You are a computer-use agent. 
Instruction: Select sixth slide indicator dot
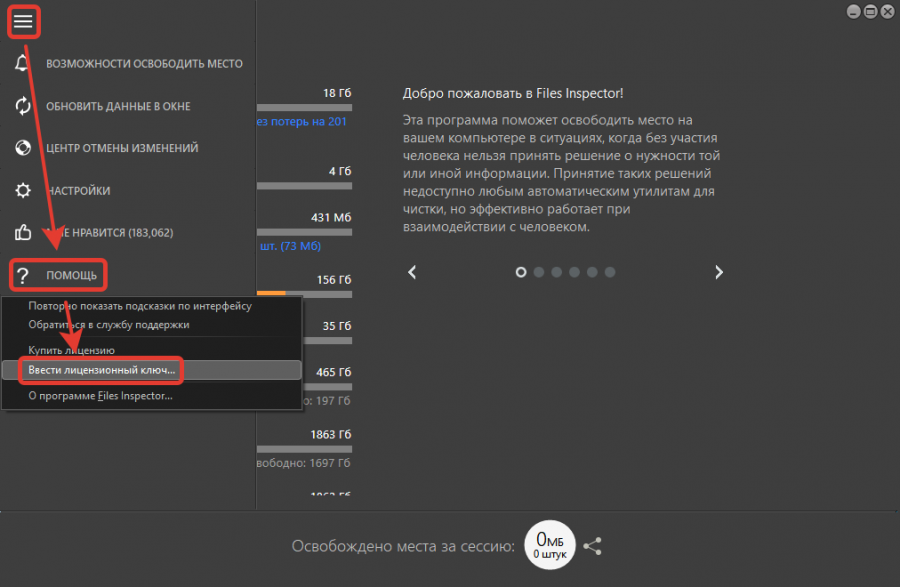tap(610, 272)
